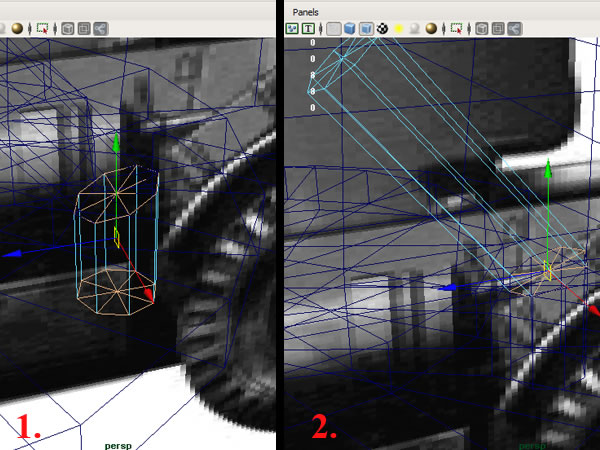Enable Smooth Shade All in viewport 2

(x=350, y=28)
